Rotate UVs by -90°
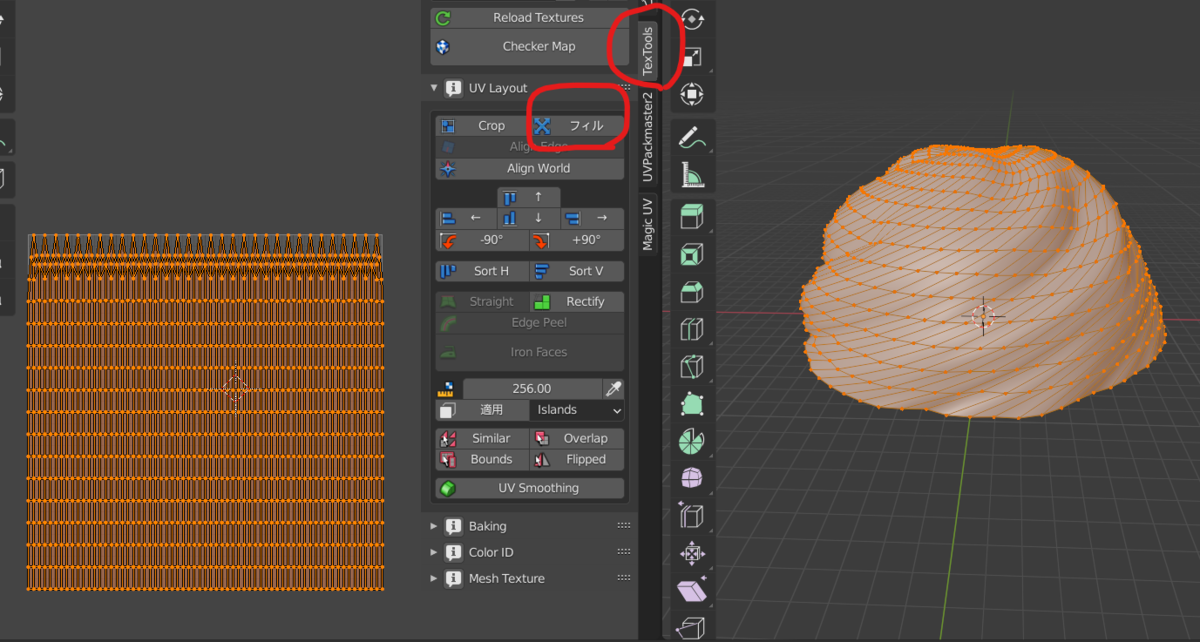 tap(482, 240)
